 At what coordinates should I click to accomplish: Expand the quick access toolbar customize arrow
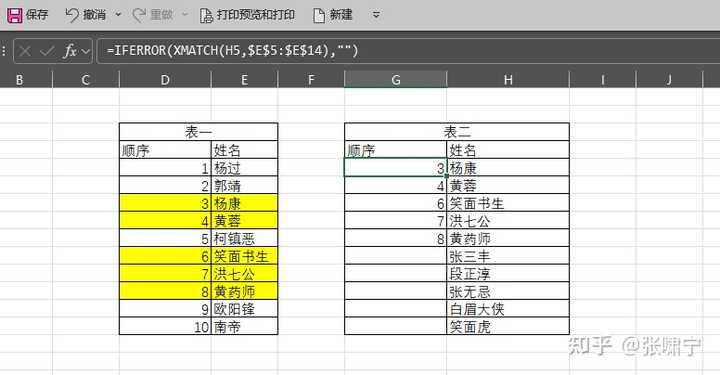376,15
